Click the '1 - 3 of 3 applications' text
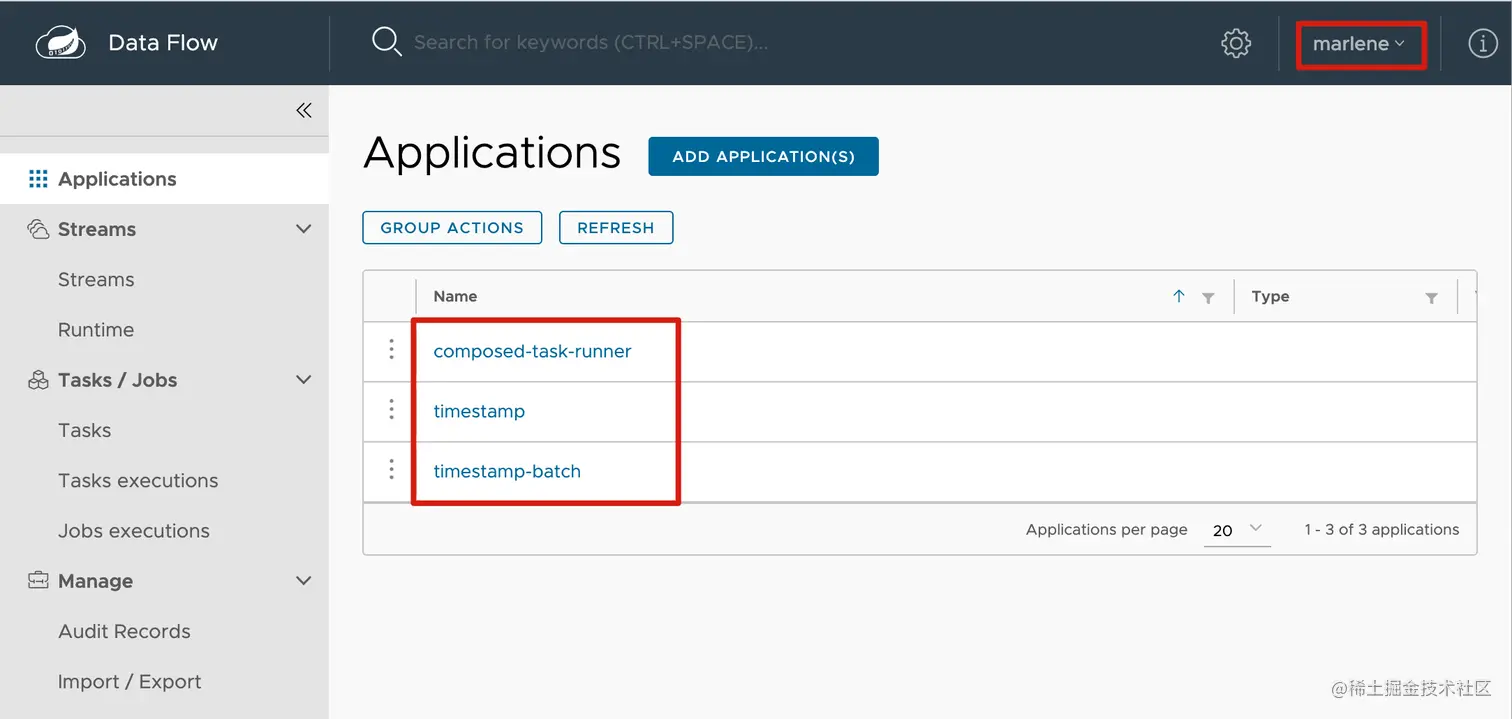 1381,529
